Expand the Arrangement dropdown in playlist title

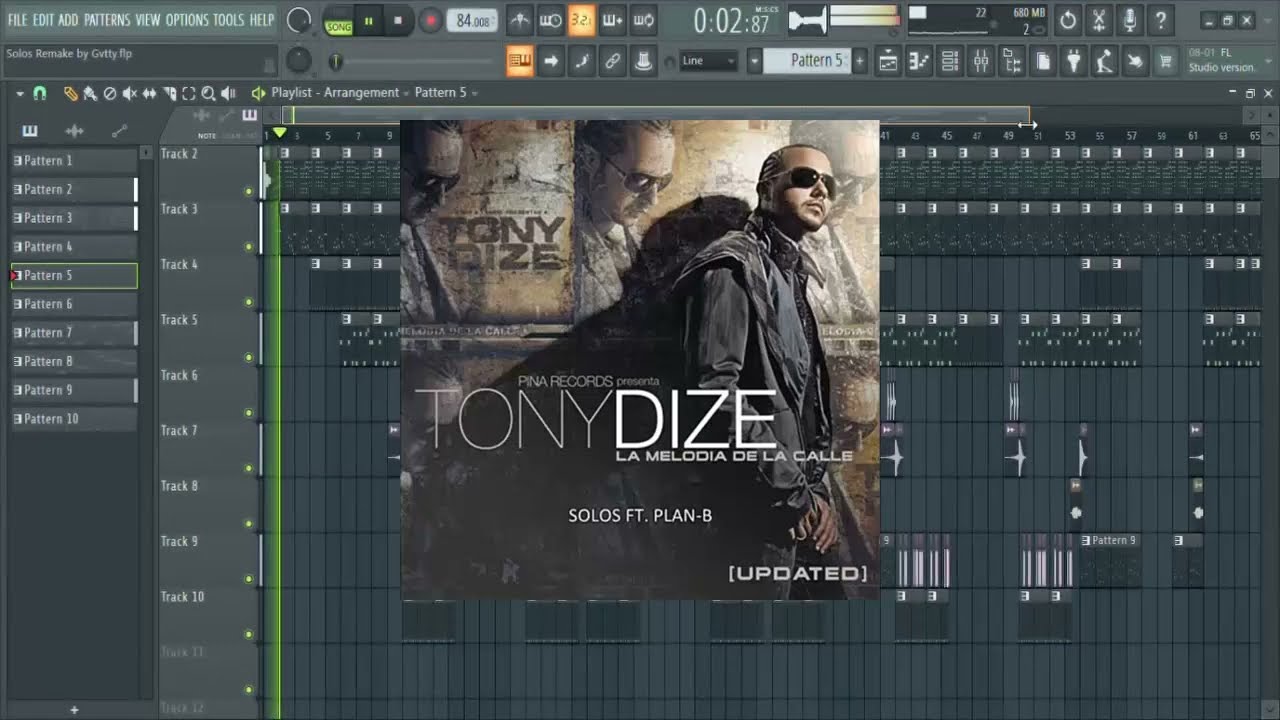406,93
